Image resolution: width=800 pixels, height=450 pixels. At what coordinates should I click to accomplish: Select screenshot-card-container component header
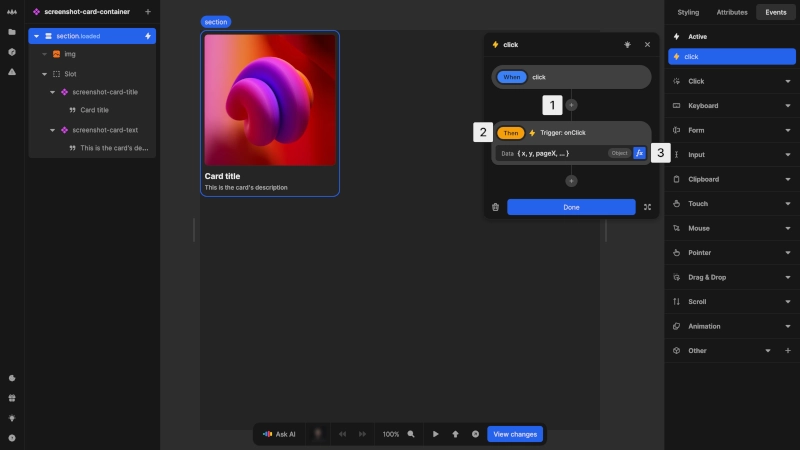(x=87, y=11)
